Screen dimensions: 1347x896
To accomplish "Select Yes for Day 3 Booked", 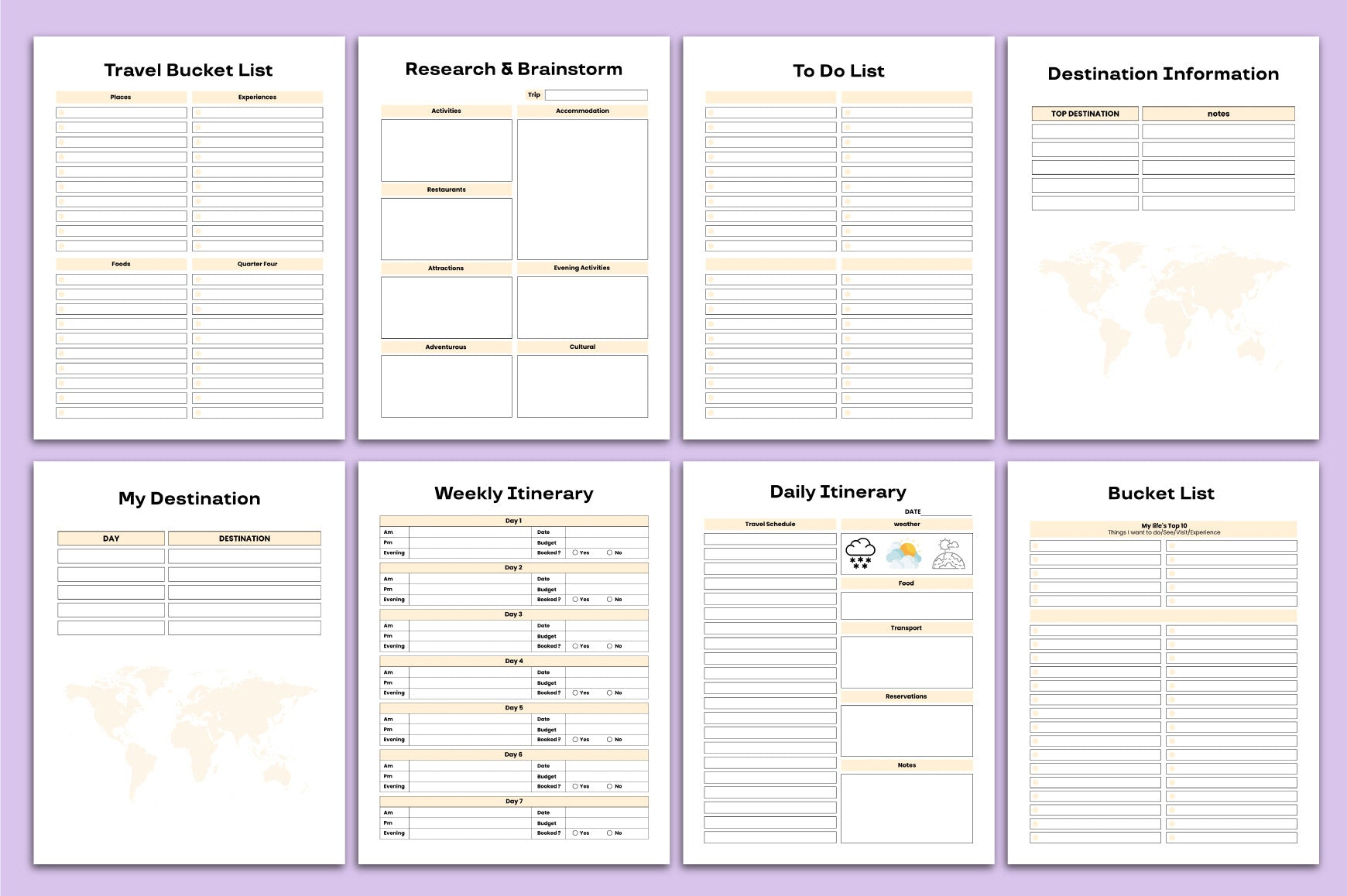I will pyautogui.click(x=575, y=646).
